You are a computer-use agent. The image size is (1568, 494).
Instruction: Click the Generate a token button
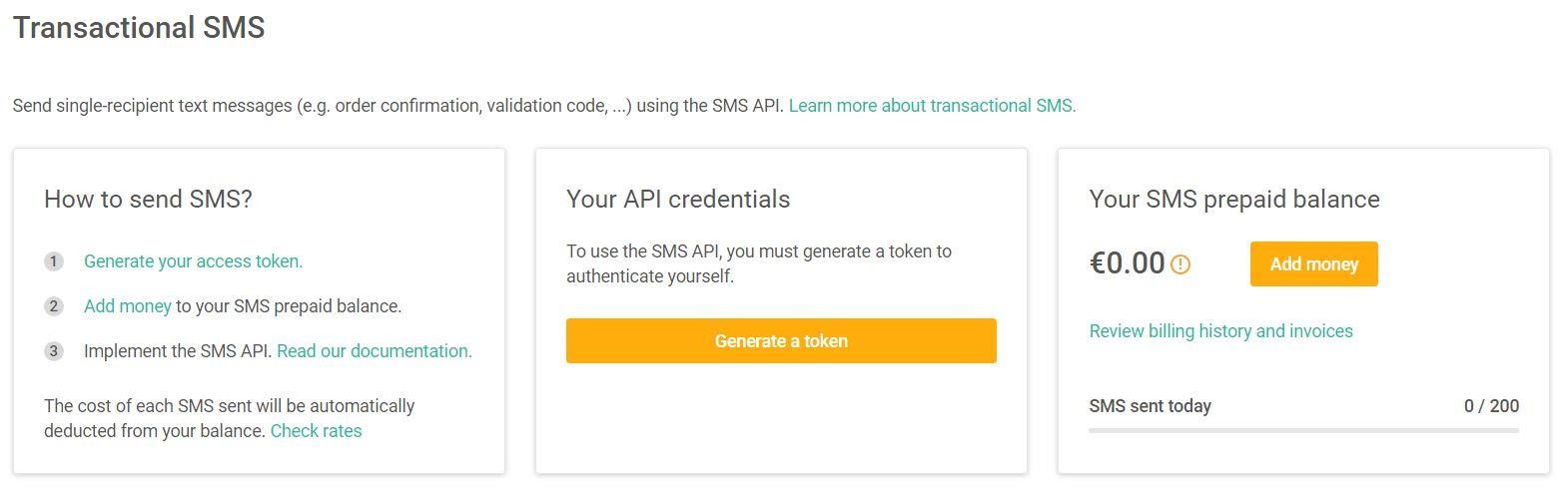(781, 341)
